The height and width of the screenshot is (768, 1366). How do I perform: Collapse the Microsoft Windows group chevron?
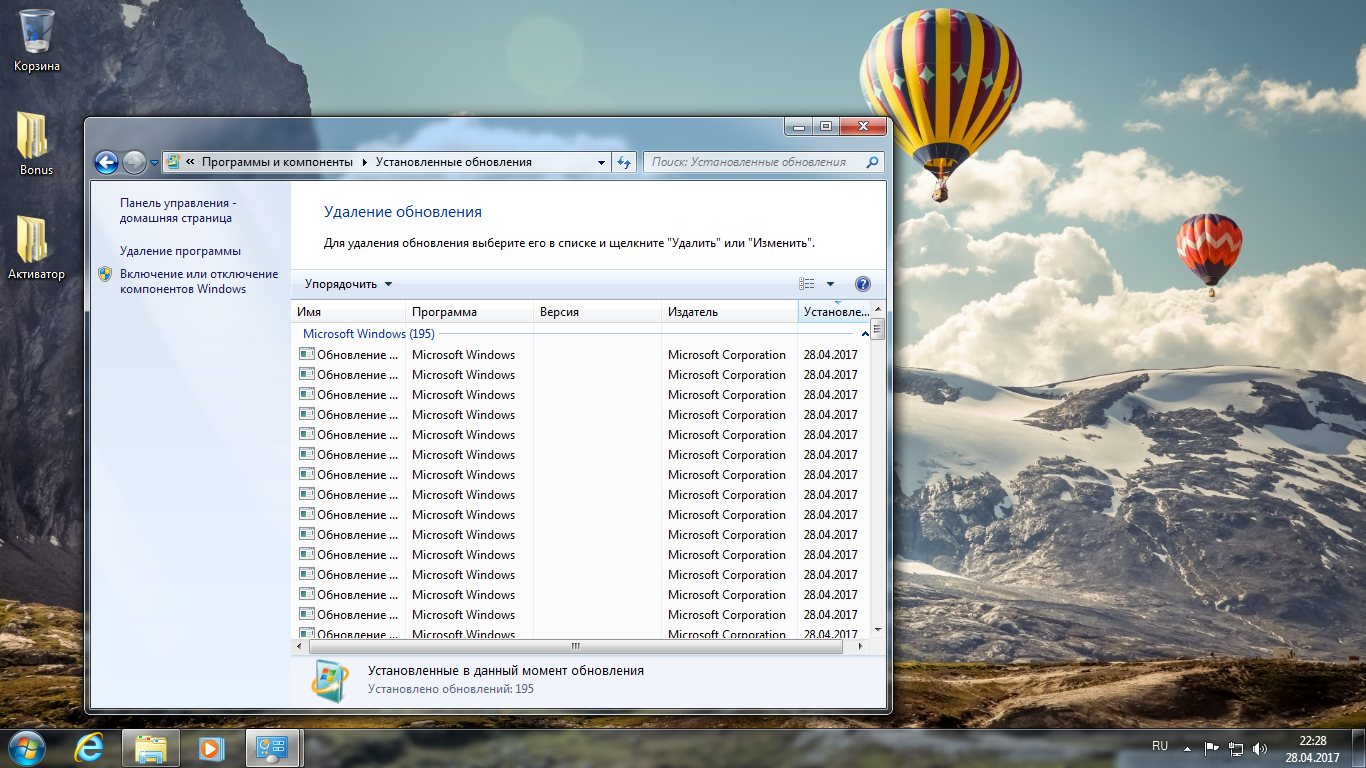coord(864,334)
